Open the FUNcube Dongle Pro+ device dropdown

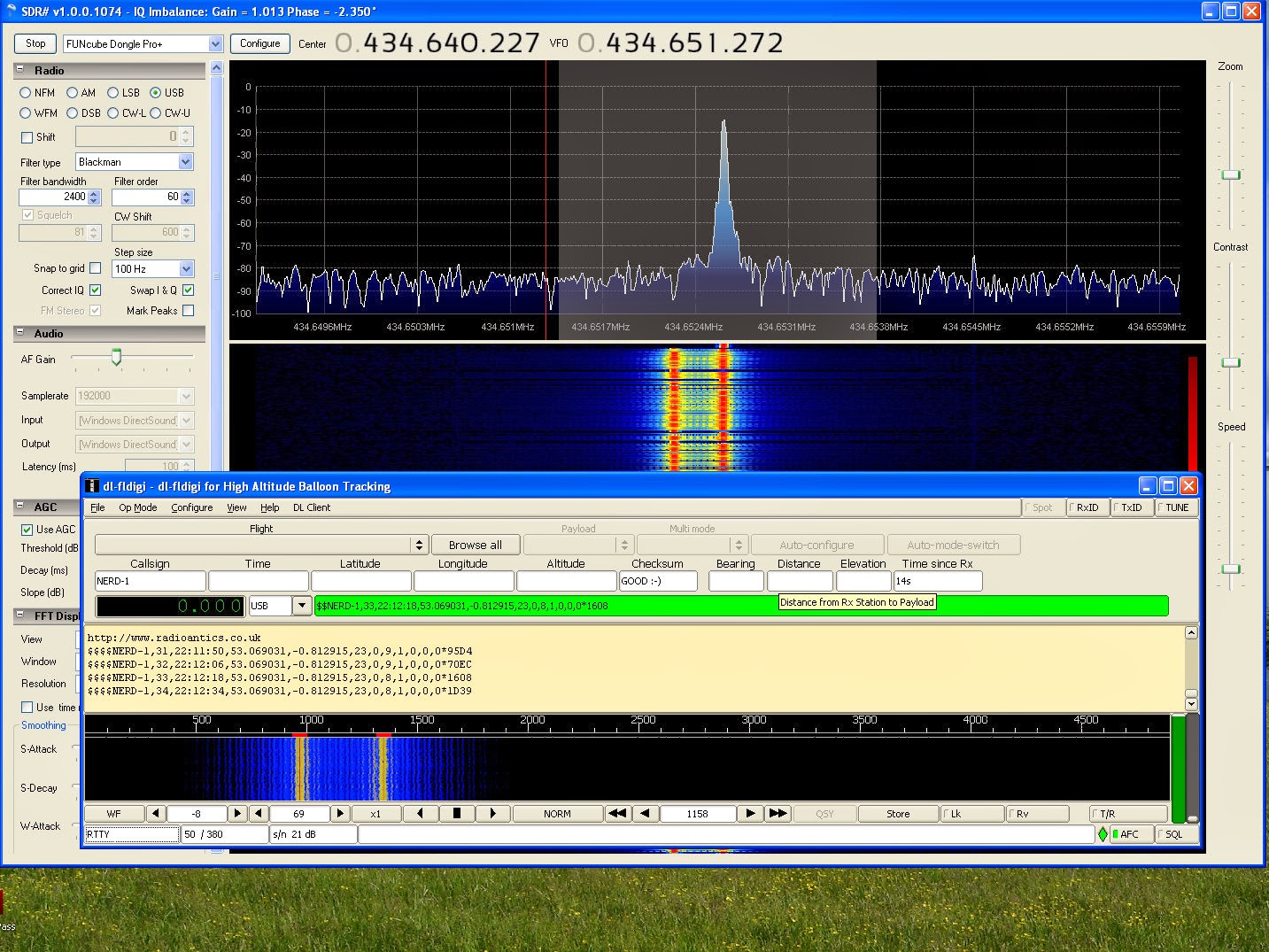(x=215, y=44)
